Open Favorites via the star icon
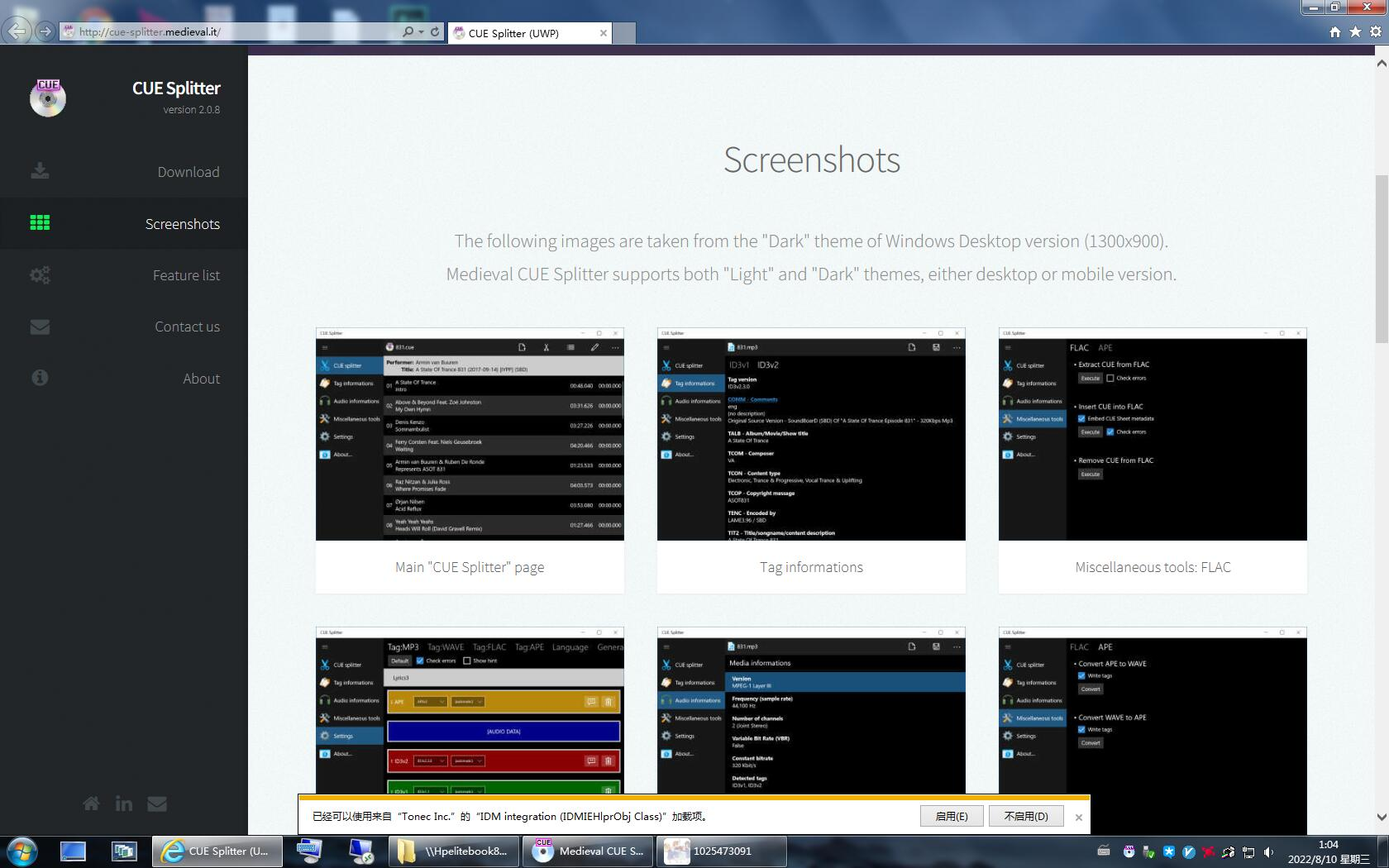 1355,31
